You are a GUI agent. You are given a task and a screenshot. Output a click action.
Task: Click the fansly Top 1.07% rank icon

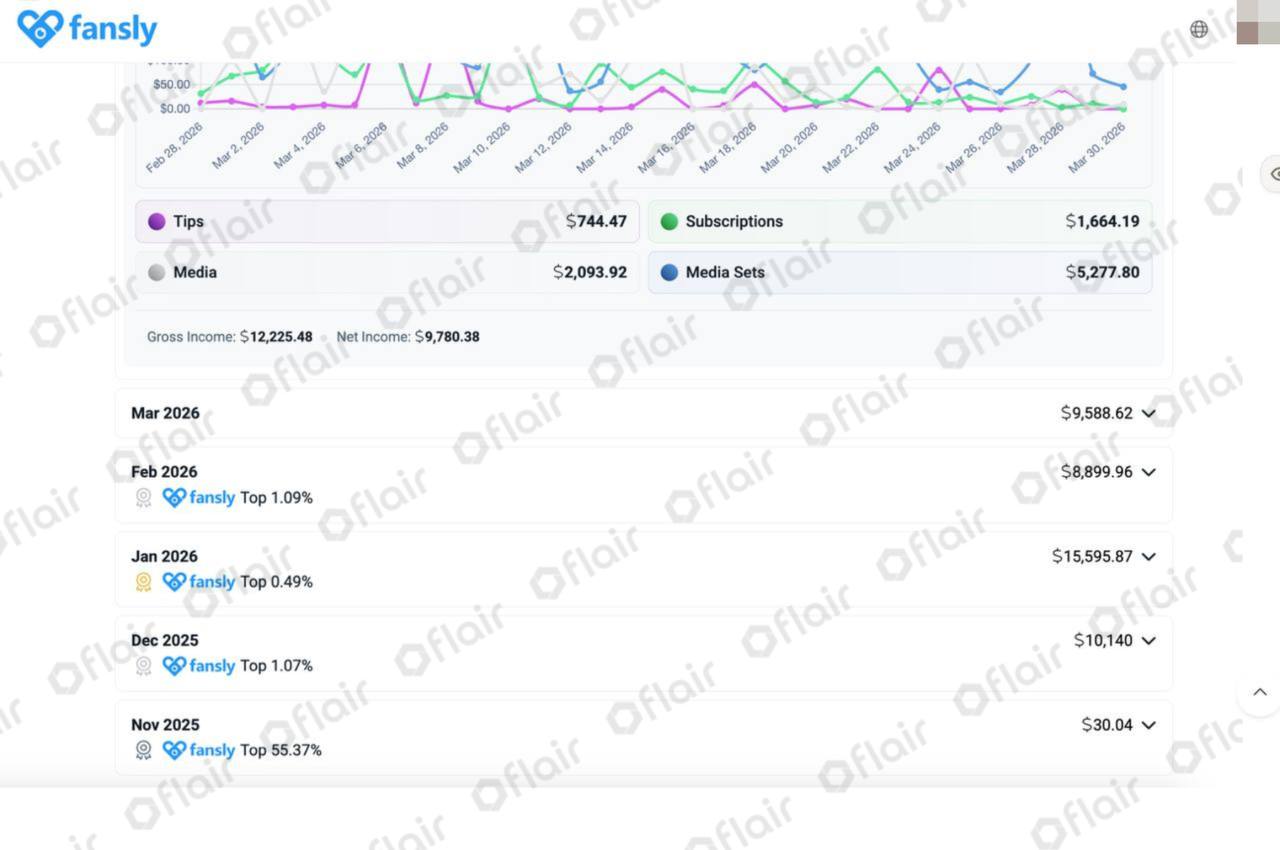pos(175,666)
